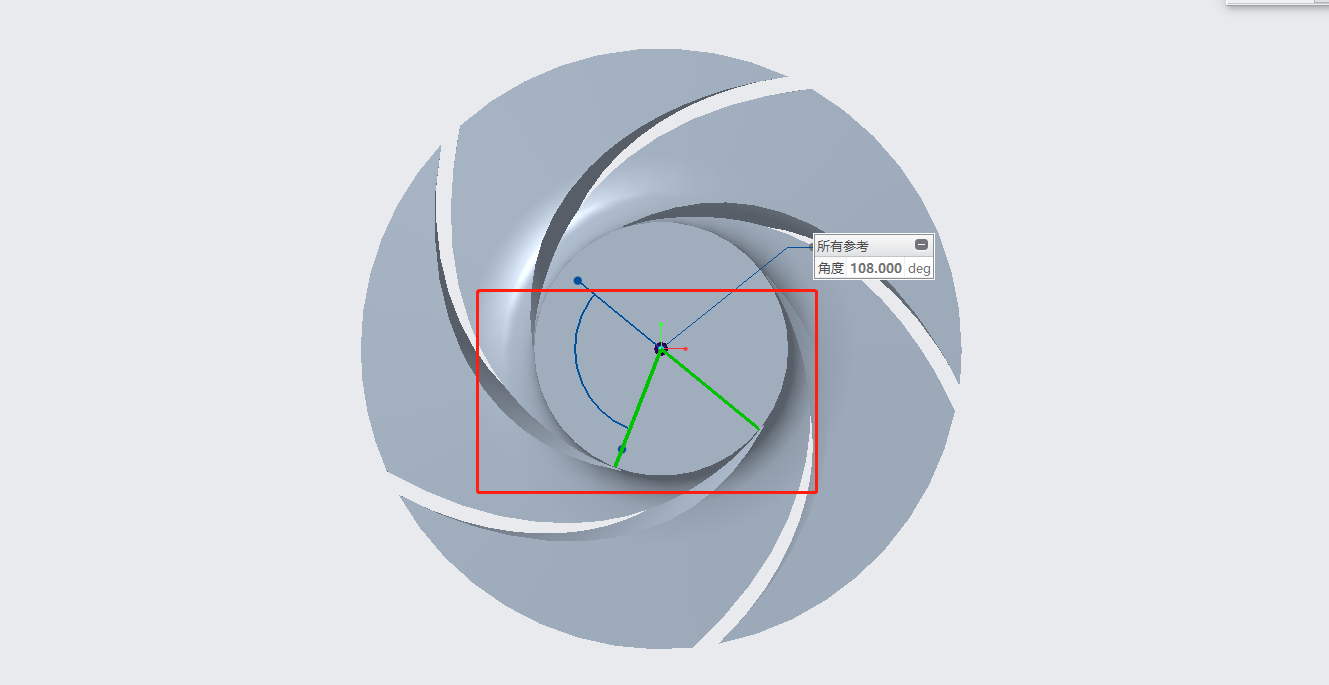Click the red X-axis arrow tip
The width and height of the screenshot is (1329, 685).
tap(686, 348)
